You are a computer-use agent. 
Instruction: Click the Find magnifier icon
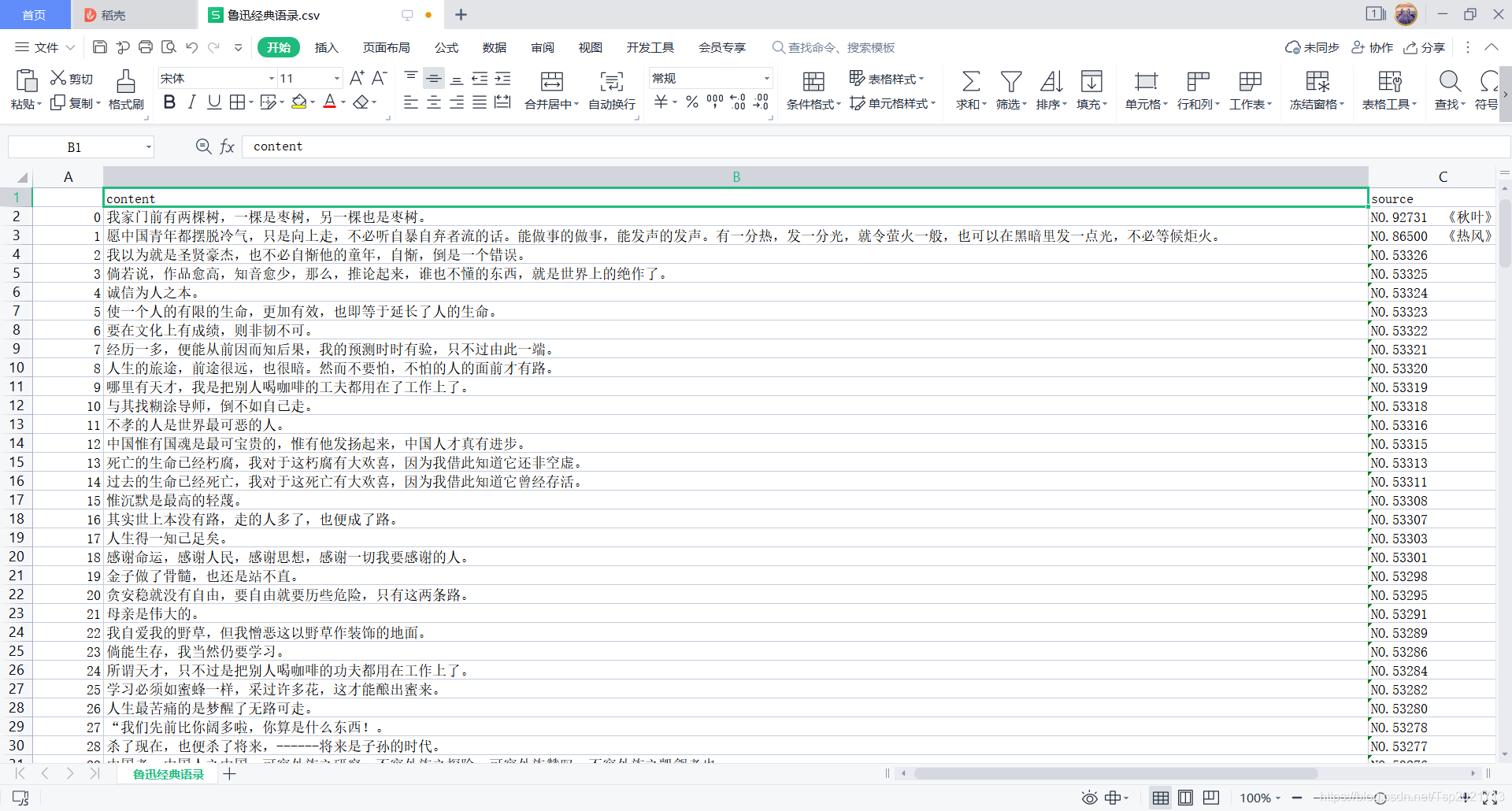click(1450, 81)
